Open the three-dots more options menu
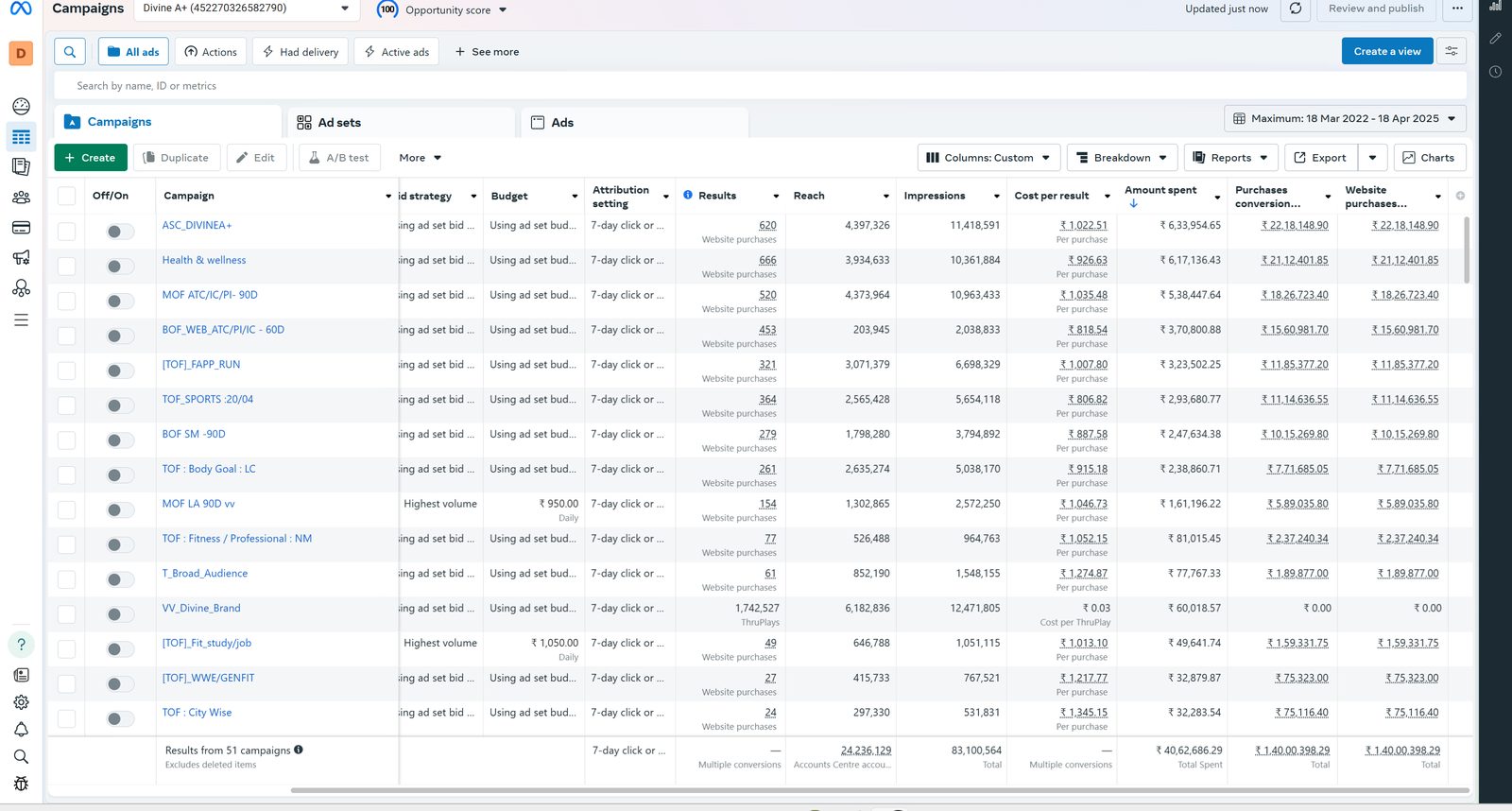 [1457, 9]
